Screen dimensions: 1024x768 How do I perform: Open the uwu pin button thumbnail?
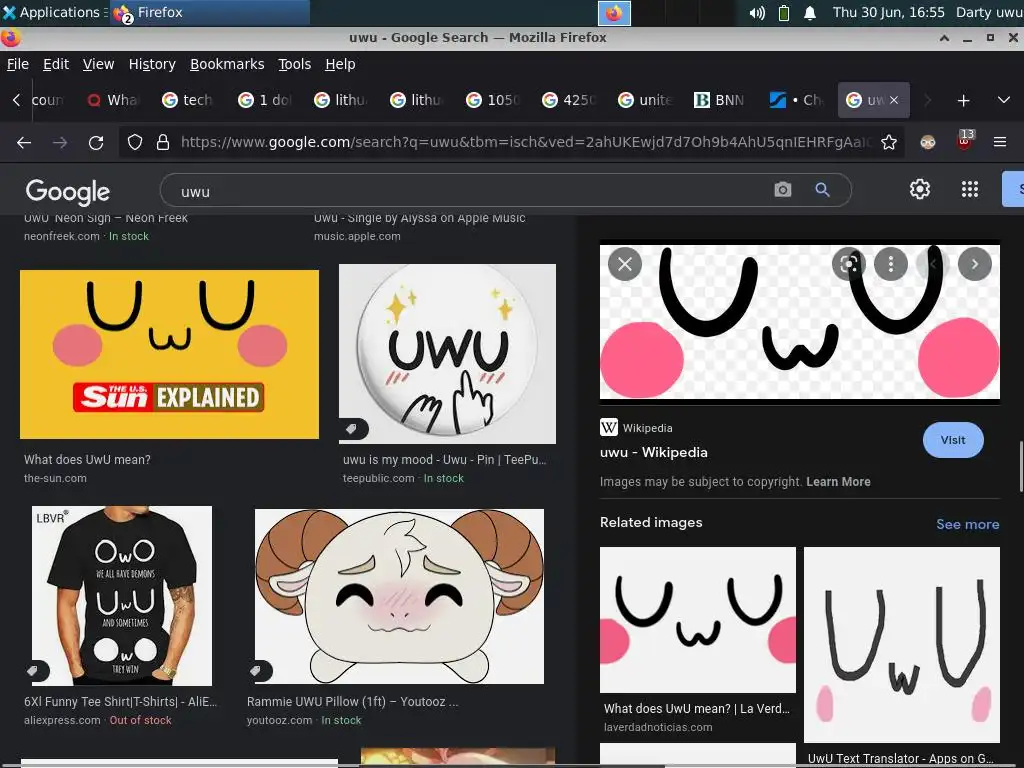(x=447, y=353)
